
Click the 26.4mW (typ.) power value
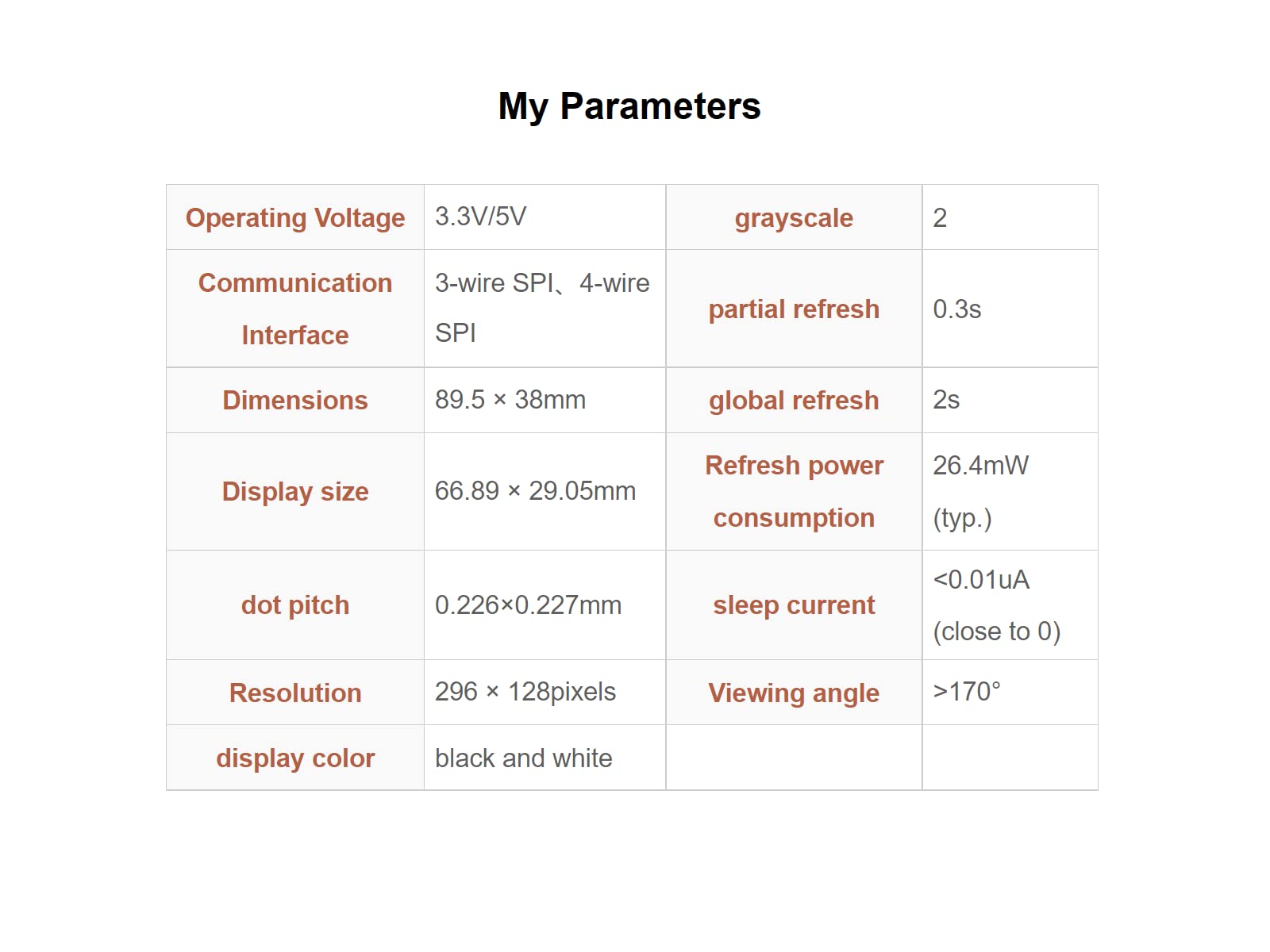coord(981,491)
